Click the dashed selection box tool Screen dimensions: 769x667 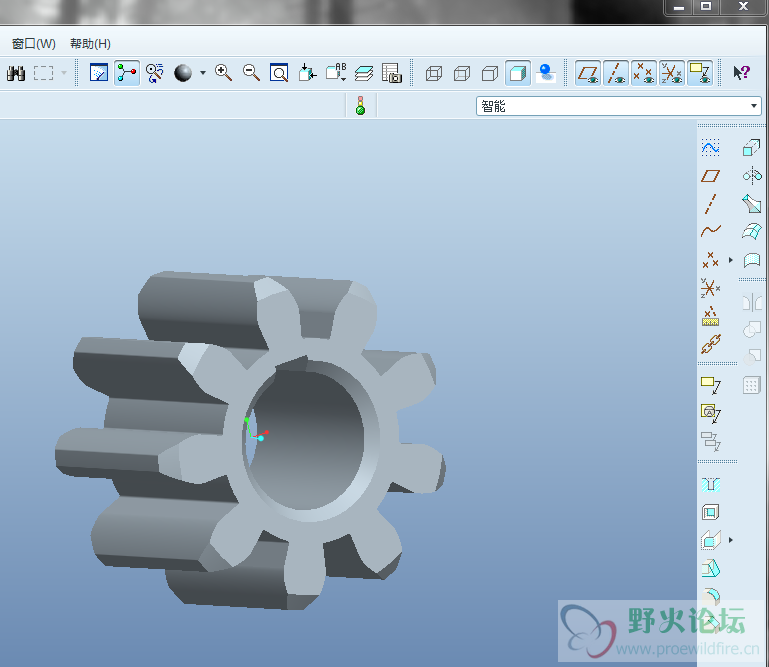point(43,74)
